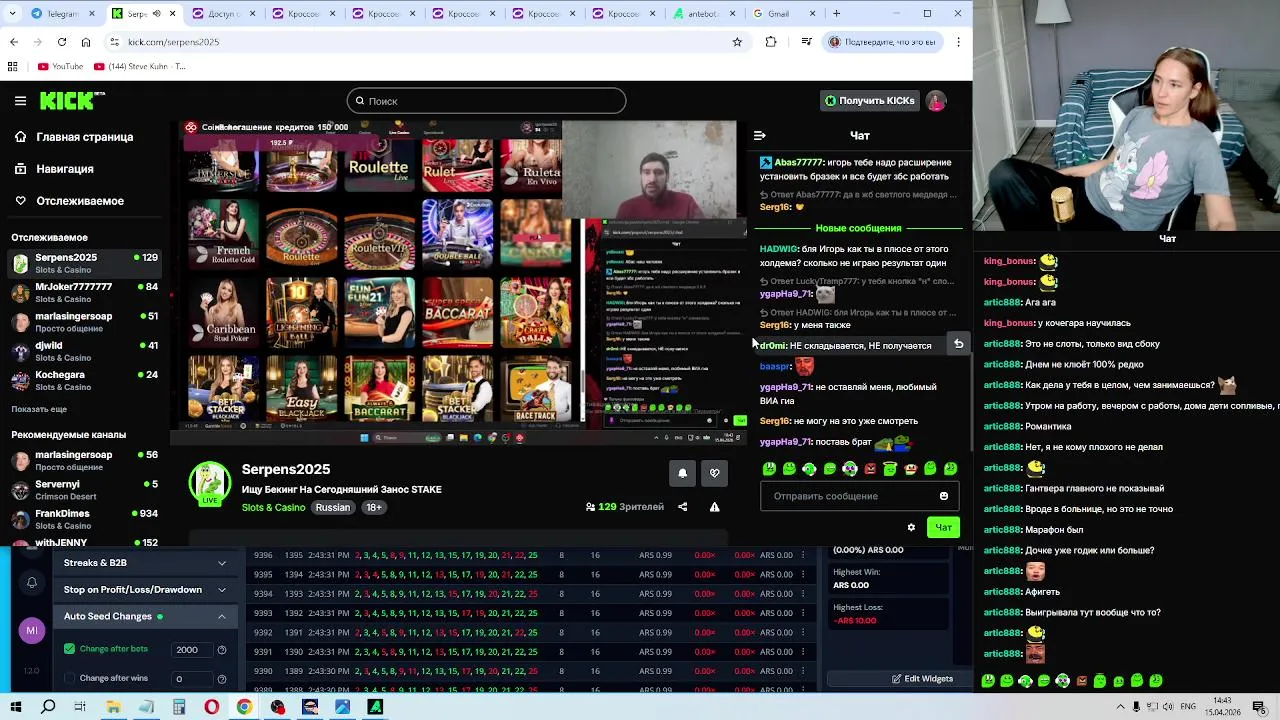Click Получить KICKs button
1280x720 pixels.
click(869, 101)
